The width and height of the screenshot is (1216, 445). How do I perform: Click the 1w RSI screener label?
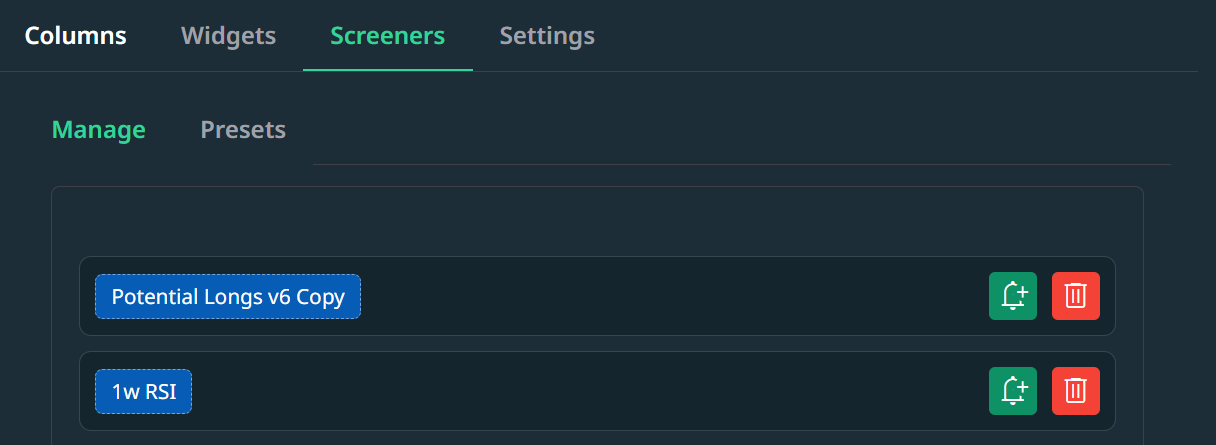(144, 392)
